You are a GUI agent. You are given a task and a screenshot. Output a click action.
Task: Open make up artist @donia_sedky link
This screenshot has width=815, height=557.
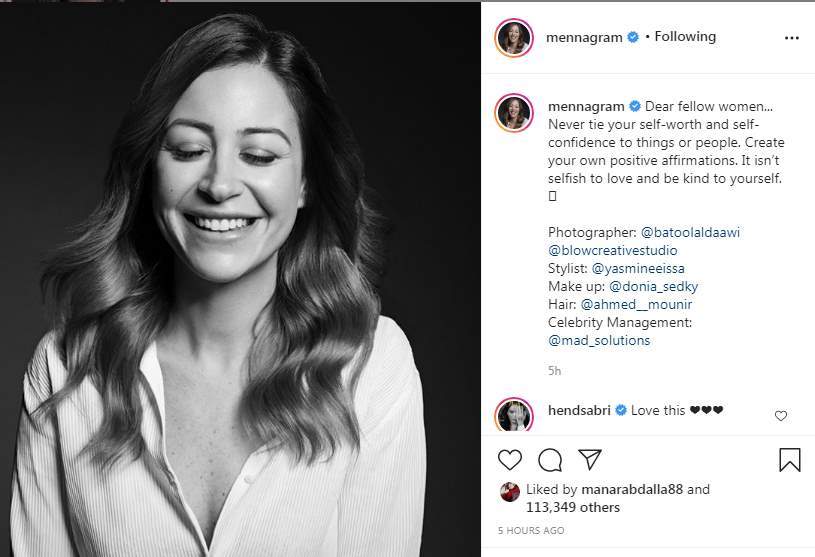pyautogui.click(x=652, y=286)
